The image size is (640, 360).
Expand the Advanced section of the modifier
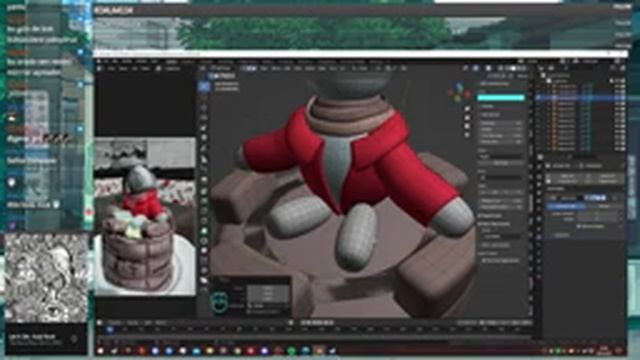(x=562, y=236)
